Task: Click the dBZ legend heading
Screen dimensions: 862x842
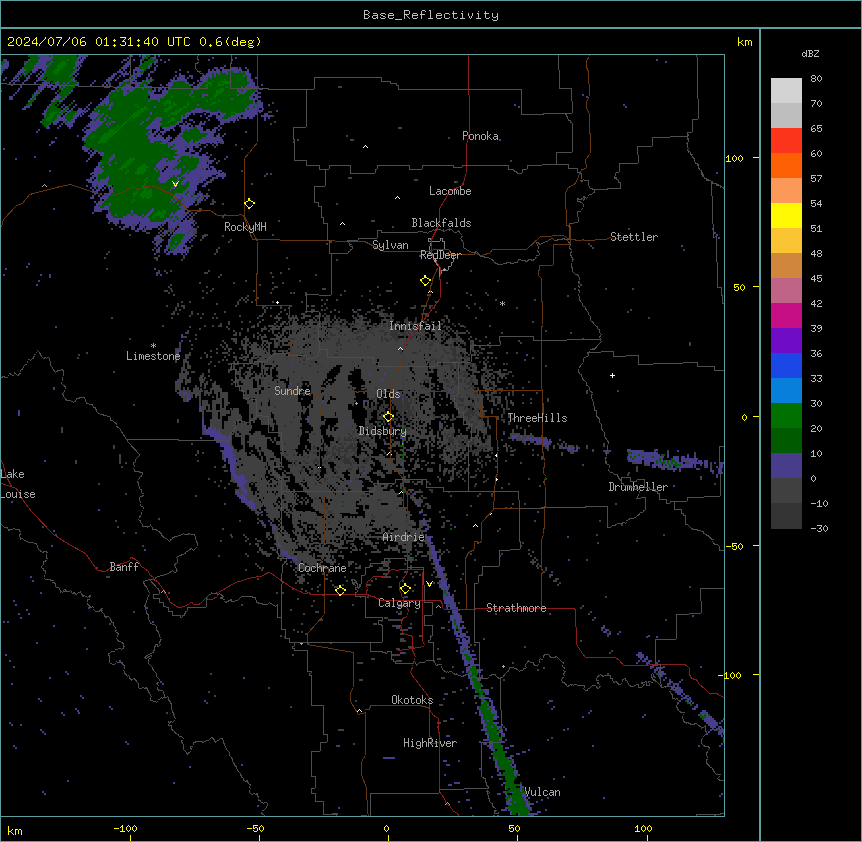Action: [x=810, y=53]
